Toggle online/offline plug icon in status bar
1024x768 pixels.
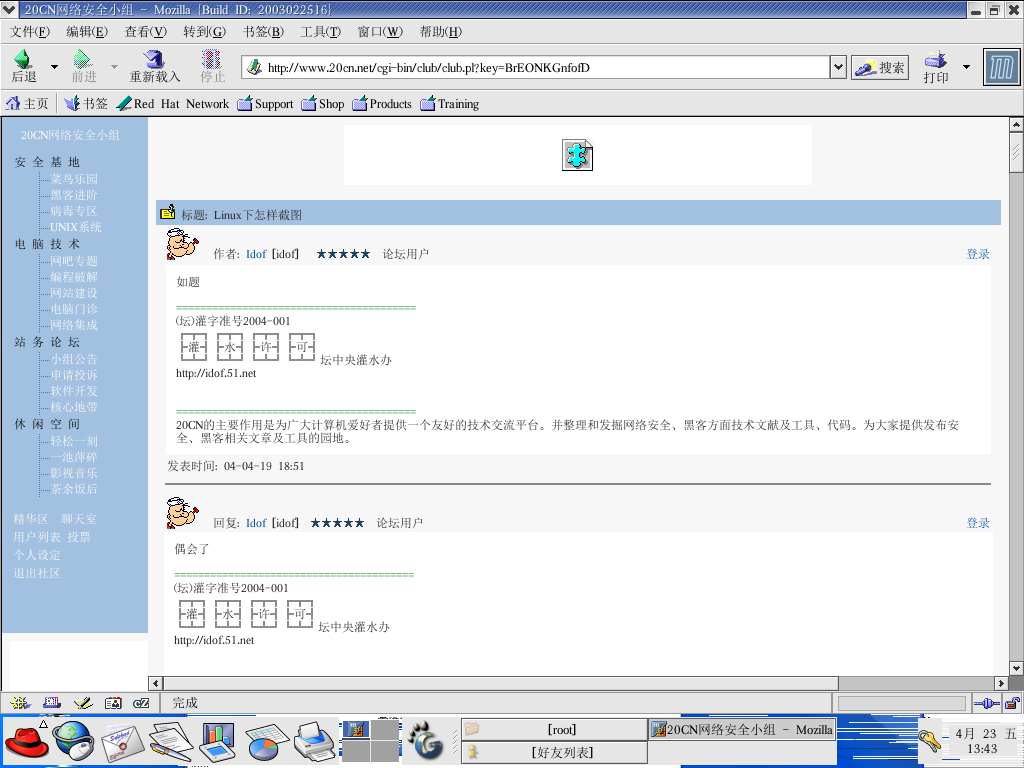986,703
